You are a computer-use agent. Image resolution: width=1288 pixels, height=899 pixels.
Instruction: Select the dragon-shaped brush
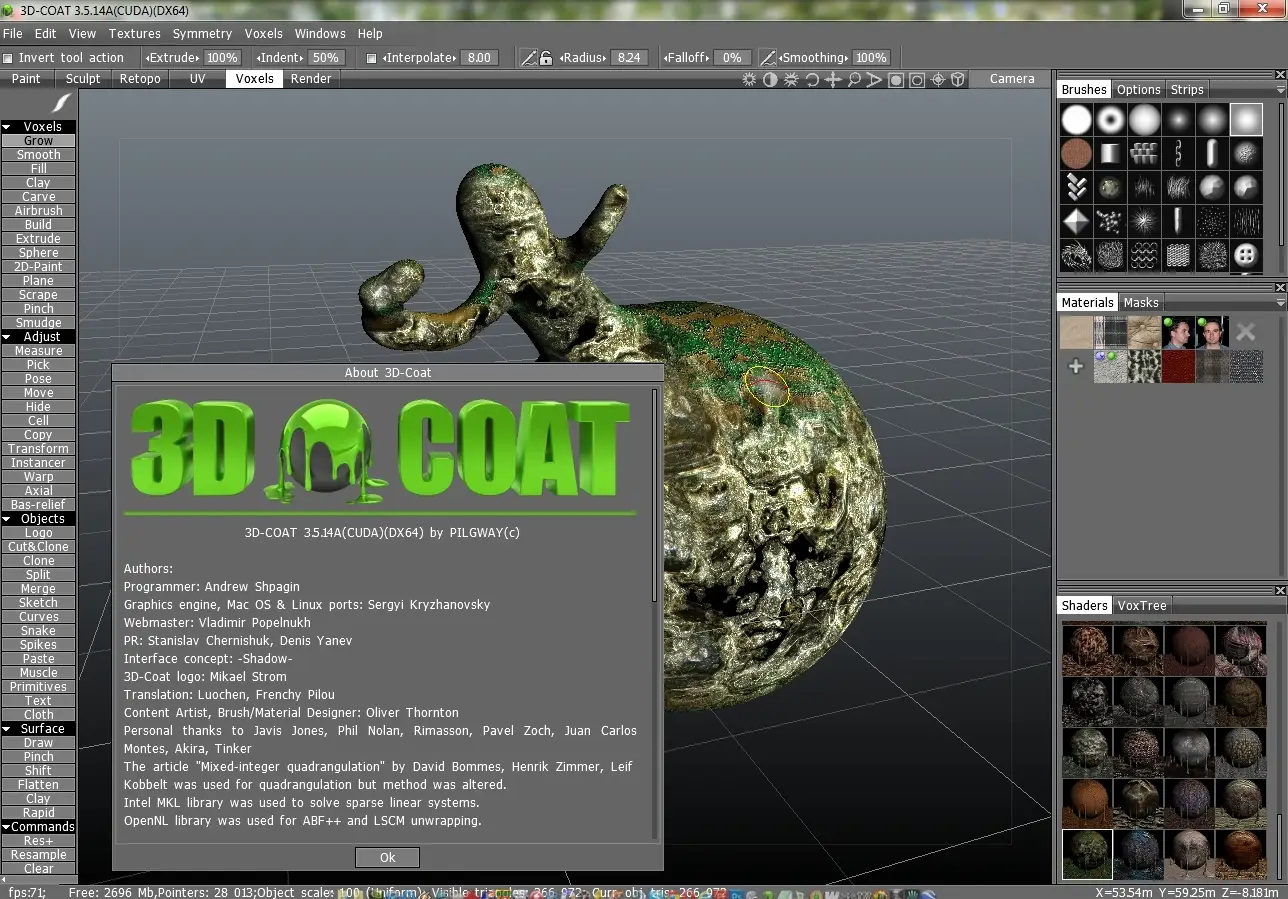coord(1076,253)
